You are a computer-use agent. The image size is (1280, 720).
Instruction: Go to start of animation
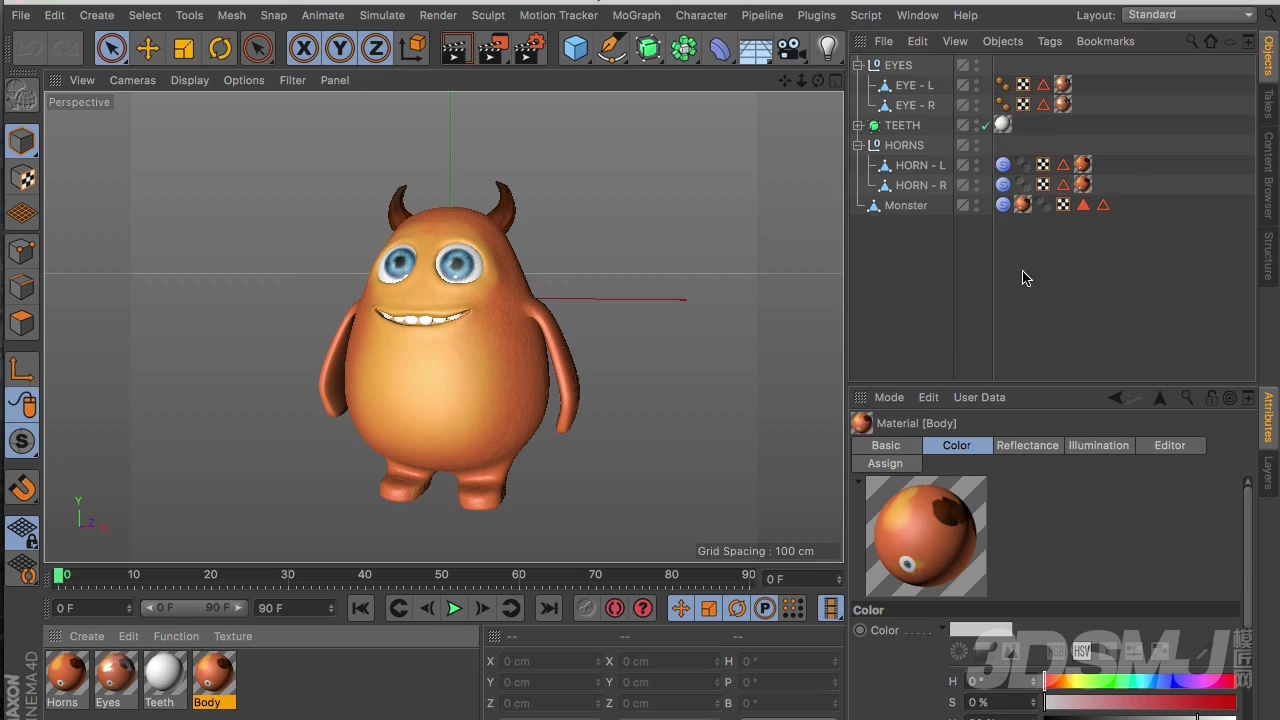tap(361, 608)
